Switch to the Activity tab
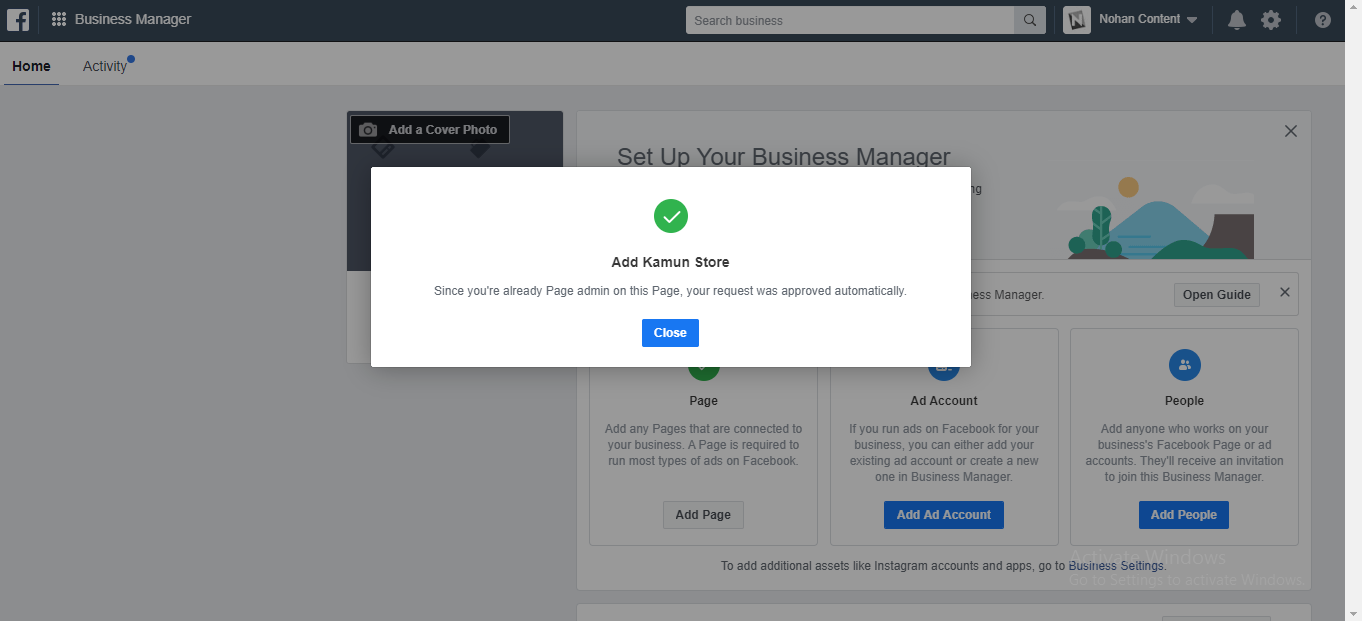The image size is (1362, 621). click(x=105, y=66)
